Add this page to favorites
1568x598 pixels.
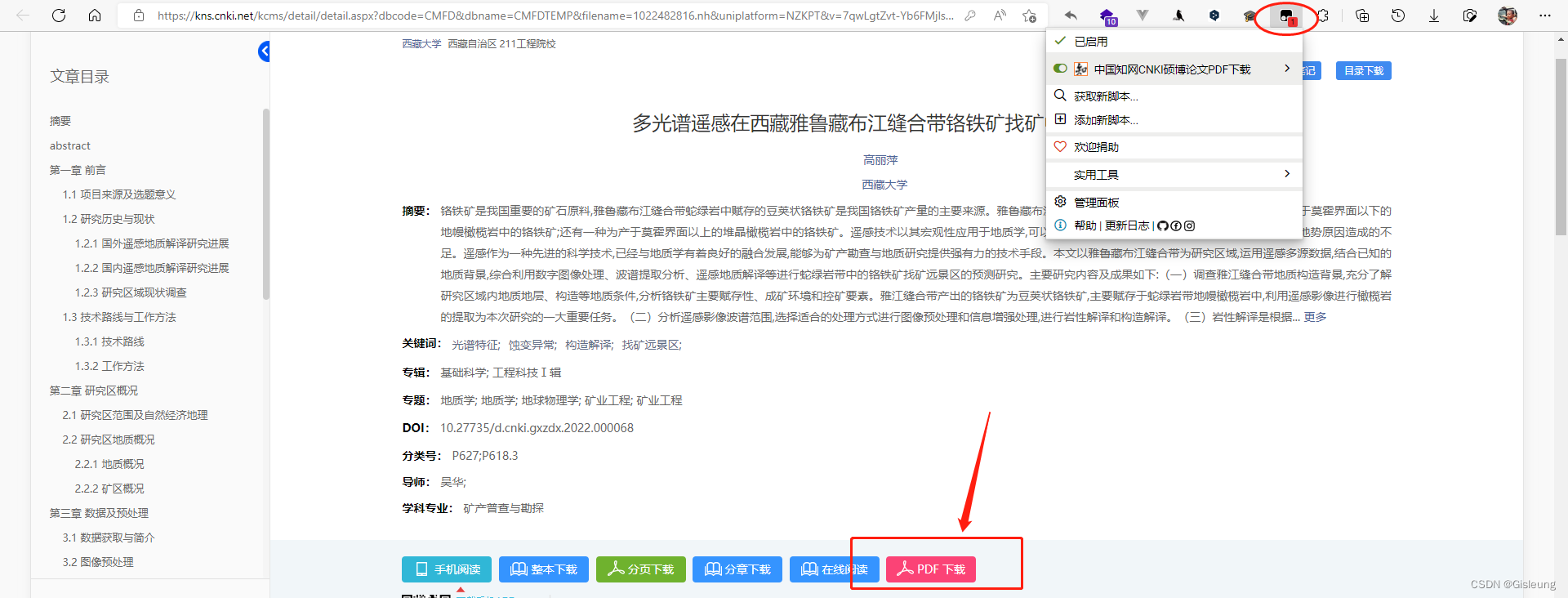click(x=1029, y=16)
